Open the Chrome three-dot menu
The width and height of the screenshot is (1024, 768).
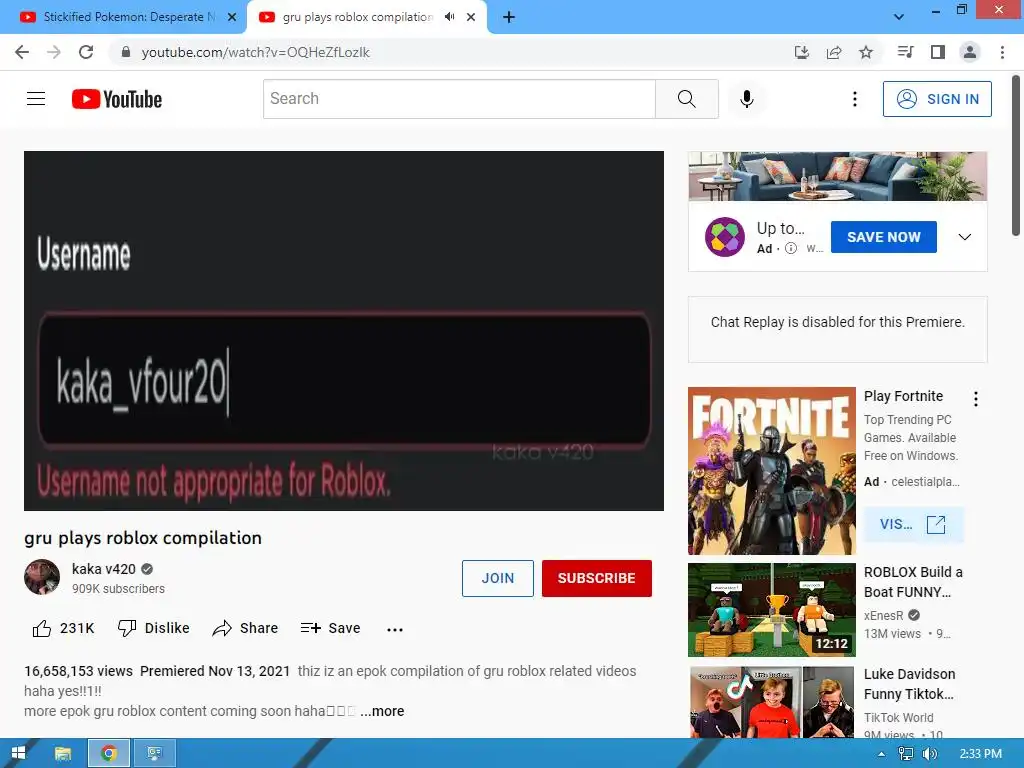coord(1002,52)
